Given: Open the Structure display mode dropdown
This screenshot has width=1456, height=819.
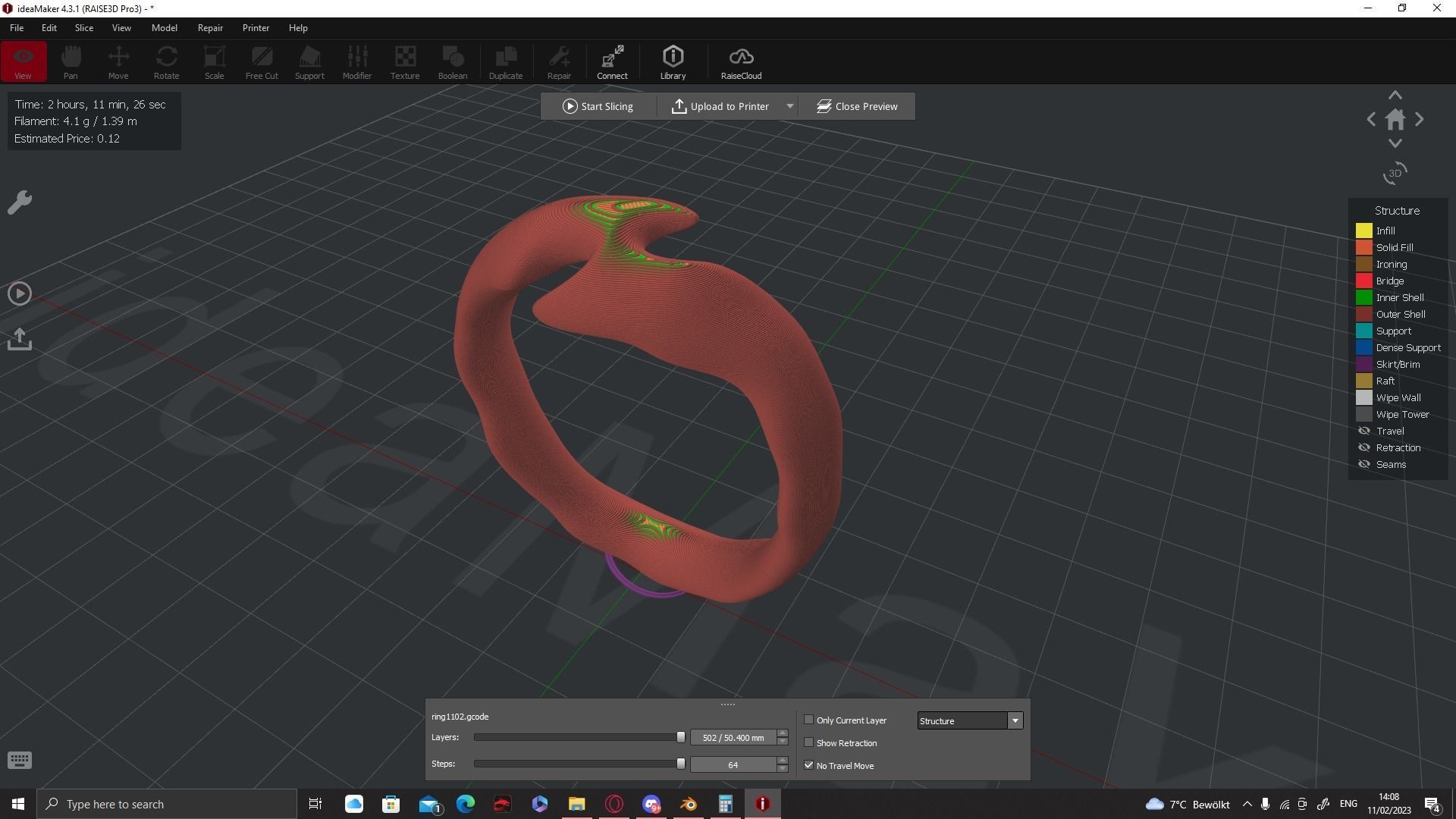Looking at the screenshot, I should pyautogui.click(x=970, y=720).
